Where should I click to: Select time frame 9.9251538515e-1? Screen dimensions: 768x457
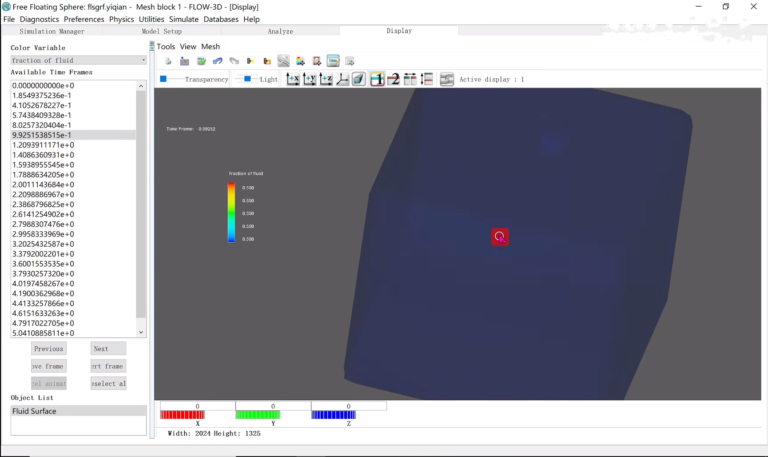point(73,135)
